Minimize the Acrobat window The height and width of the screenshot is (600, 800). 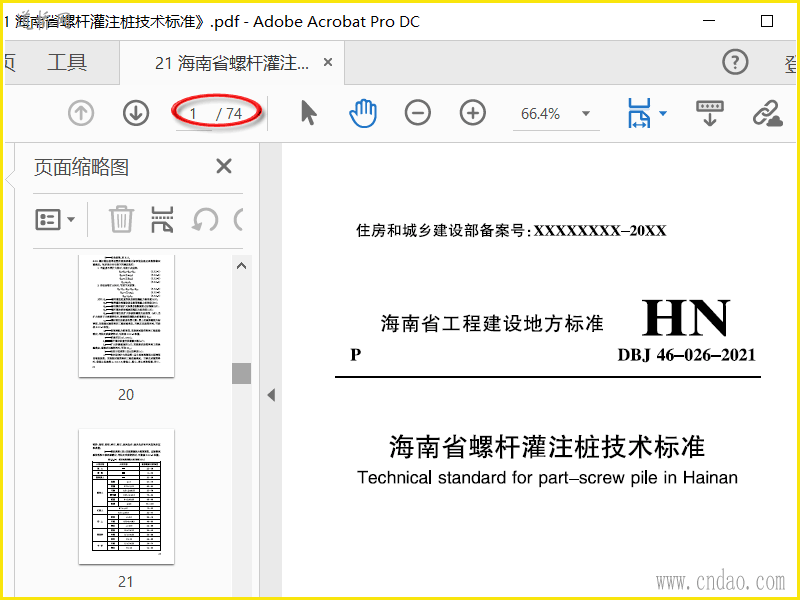pyautogui.click(x=709, y=21)
